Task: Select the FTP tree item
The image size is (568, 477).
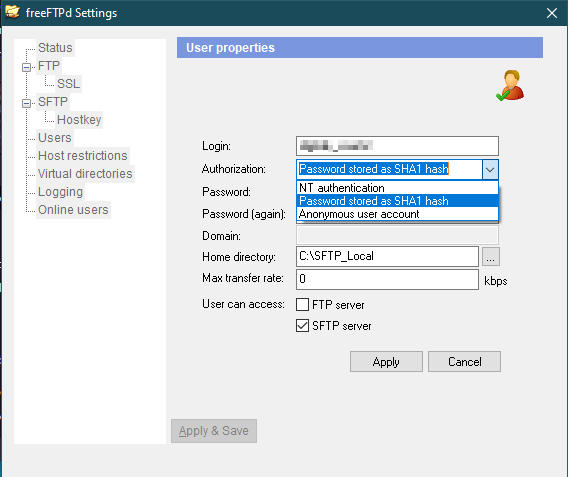Action: point(49,66)
